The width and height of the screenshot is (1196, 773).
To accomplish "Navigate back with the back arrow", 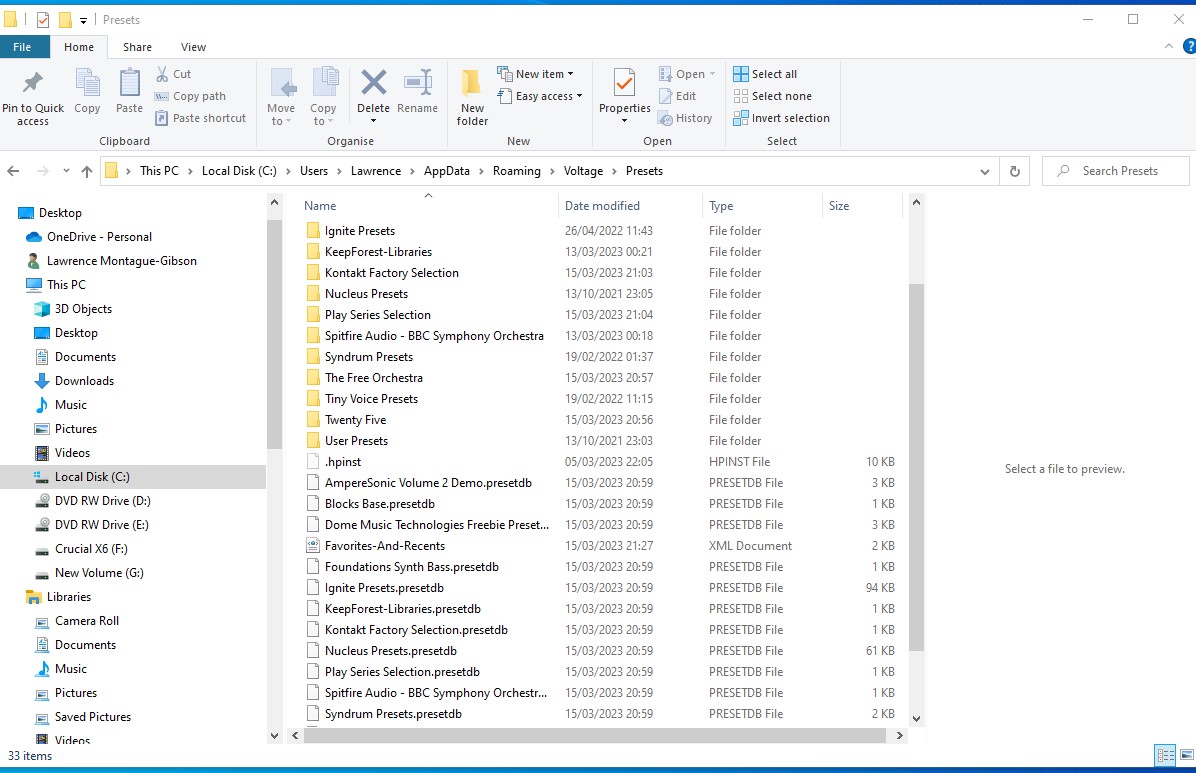I will coord(13,171).
